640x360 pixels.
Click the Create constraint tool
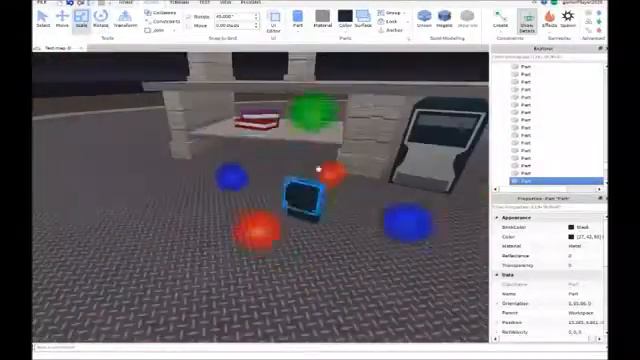[500, 19]
